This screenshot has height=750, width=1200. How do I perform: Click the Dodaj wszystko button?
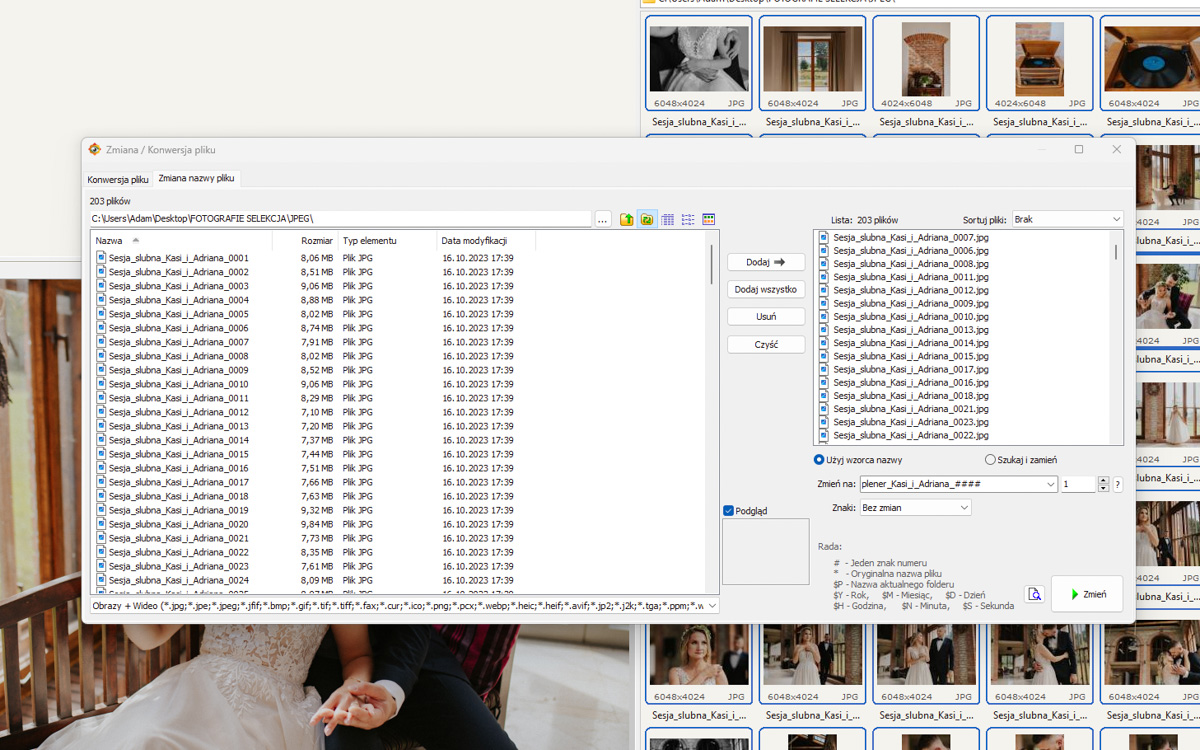pos(766,289)
